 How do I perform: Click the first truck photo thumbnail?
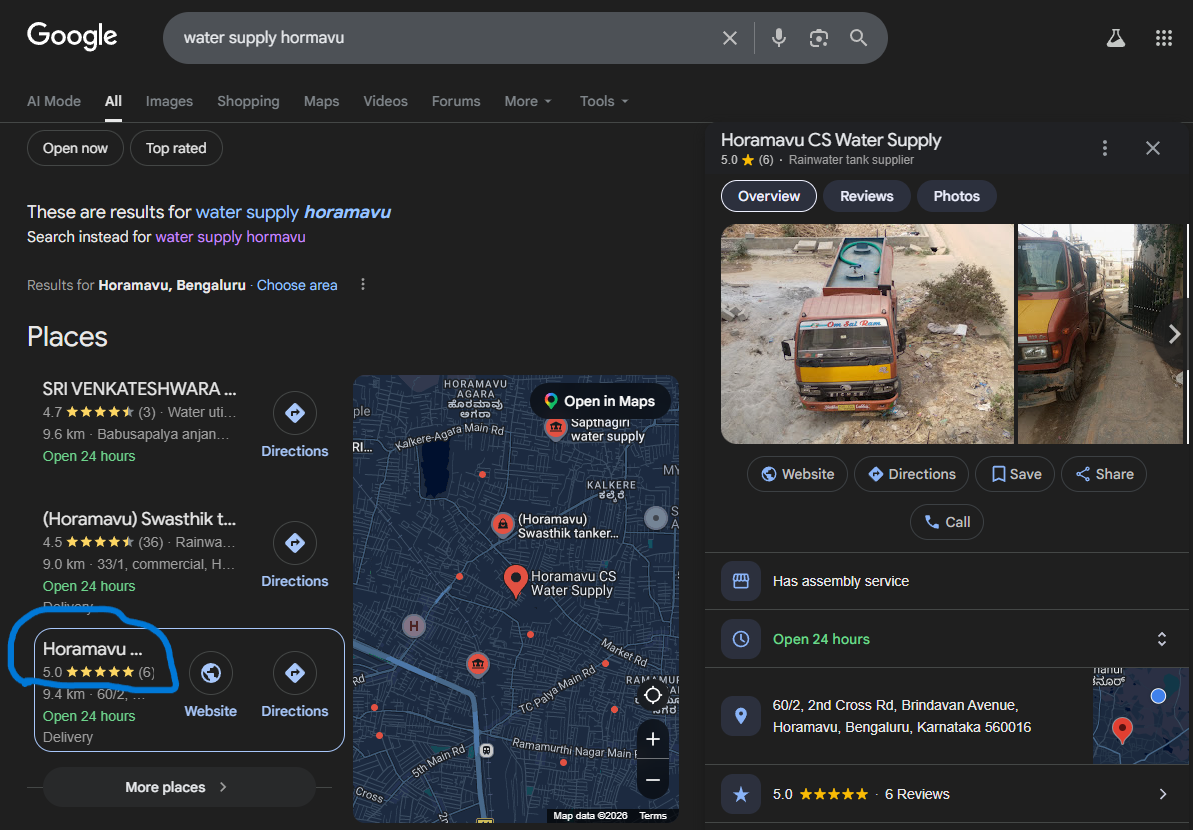pyautogui.click(x=867, y=334)
